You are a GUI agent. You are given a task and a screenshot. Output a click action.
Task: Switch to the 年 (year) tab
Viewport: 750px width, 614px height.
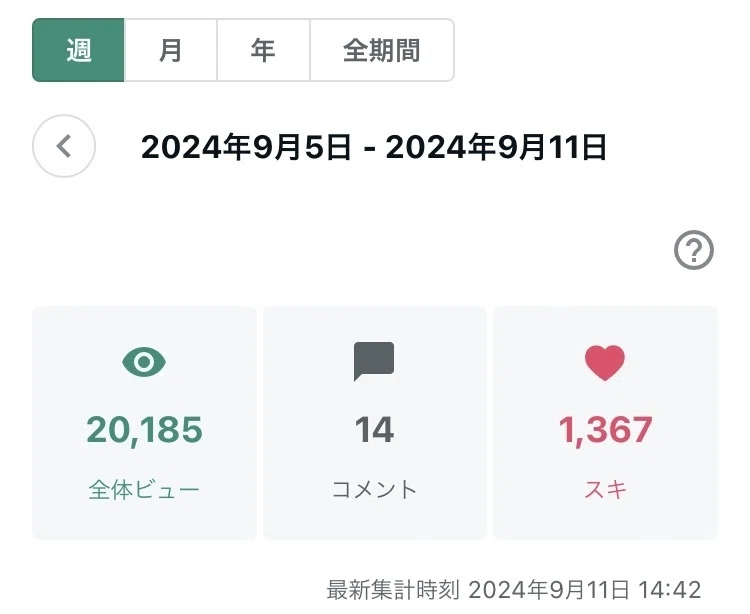(x=264, y=50)
